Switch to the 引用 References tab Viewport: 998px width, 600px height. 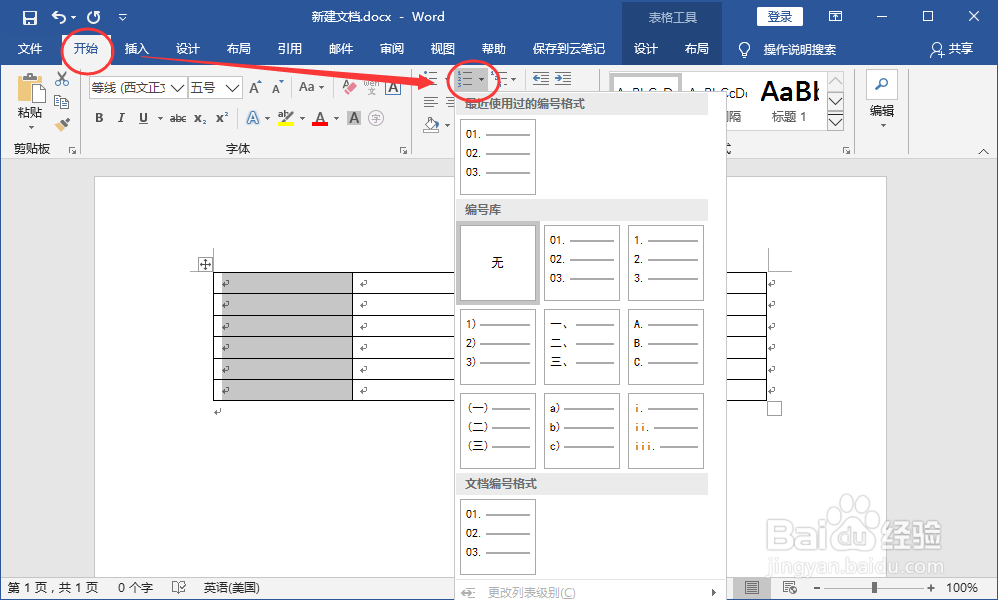pyautogui.click(x=290, y=49)
